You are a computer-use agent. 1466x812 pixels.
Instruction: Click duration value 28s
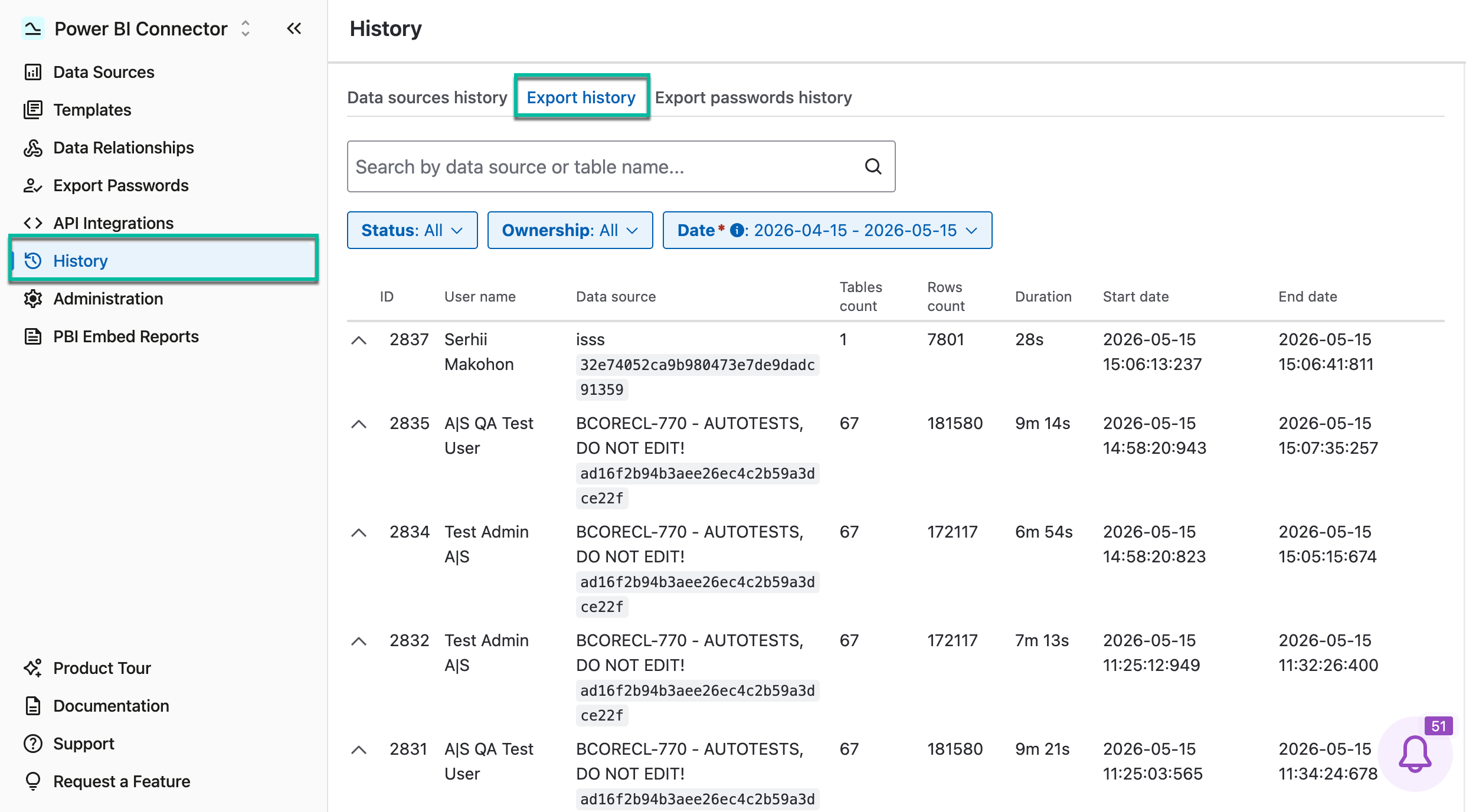click(1029, 339)
